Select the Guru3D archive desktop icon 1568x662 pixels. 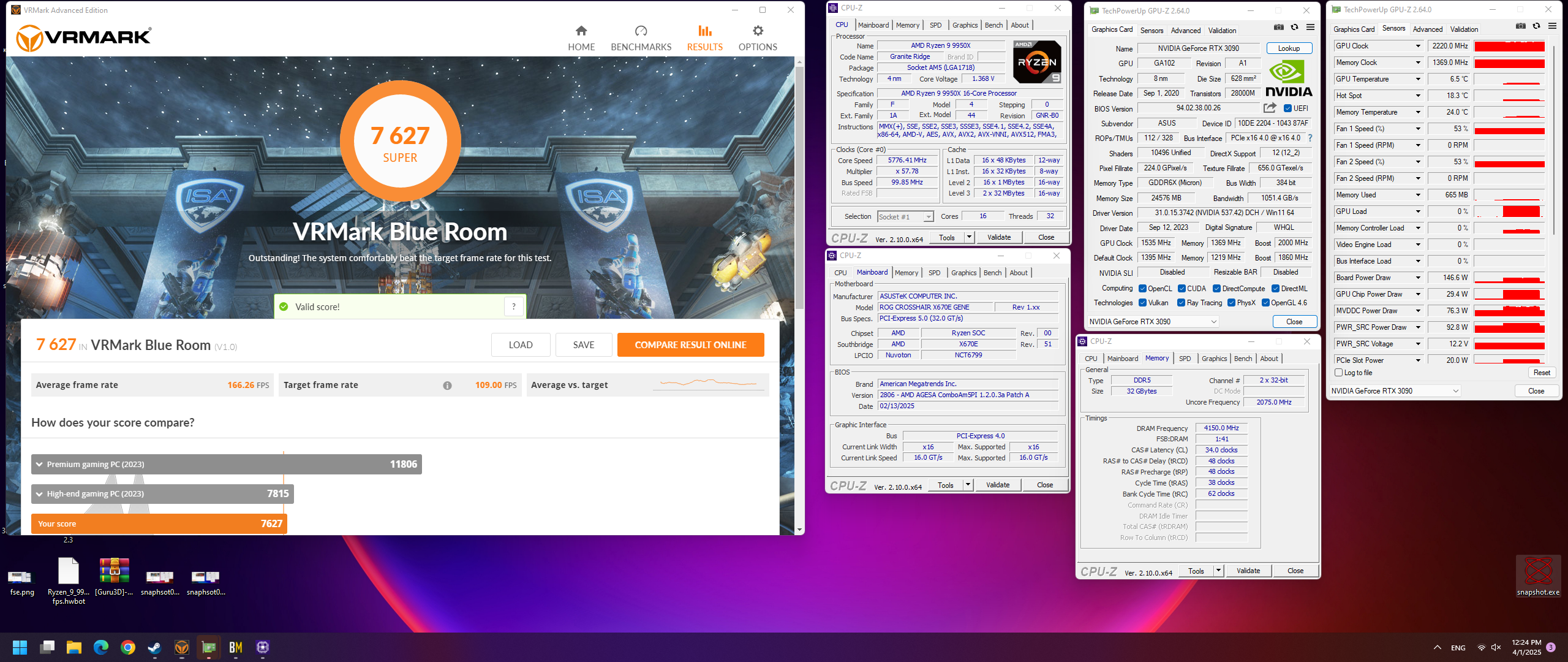click(x=115, y=577)
